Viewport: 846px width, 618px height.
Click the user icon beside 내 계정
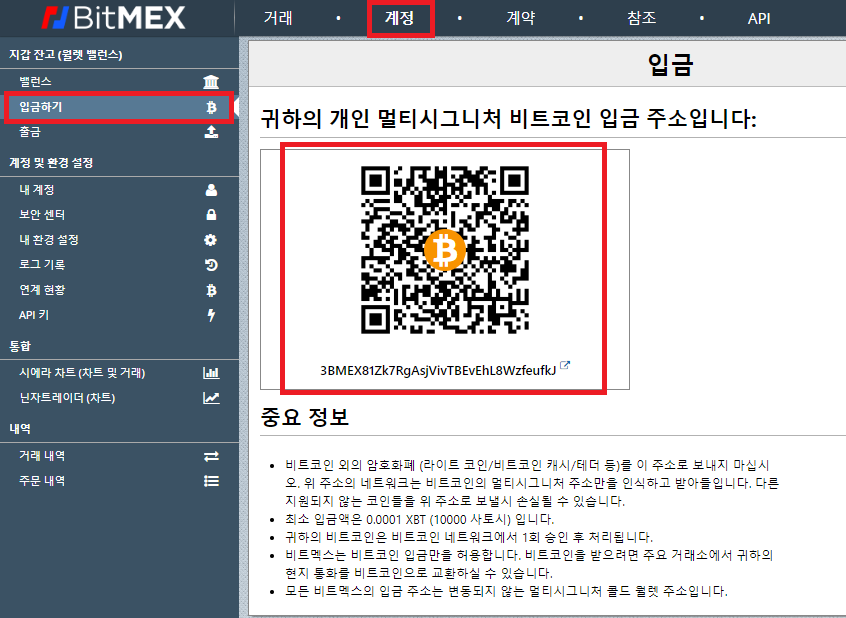(x=211, y=190)
